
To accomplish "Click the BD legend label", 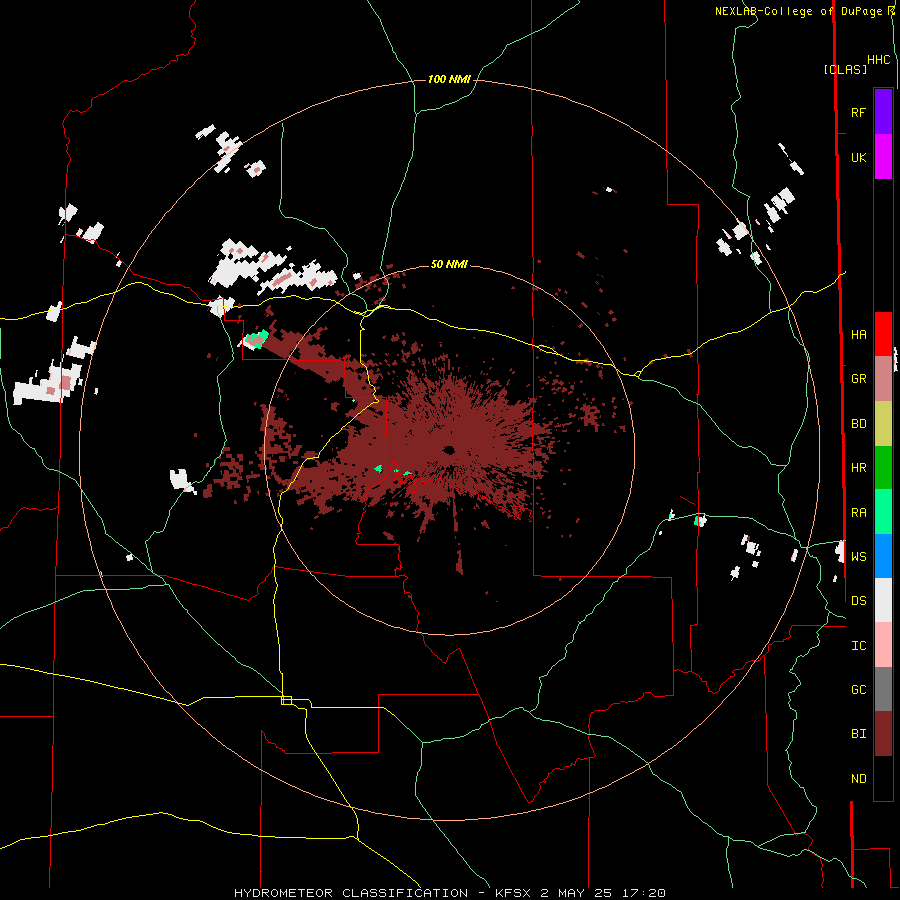I will (x=858, y=424).
